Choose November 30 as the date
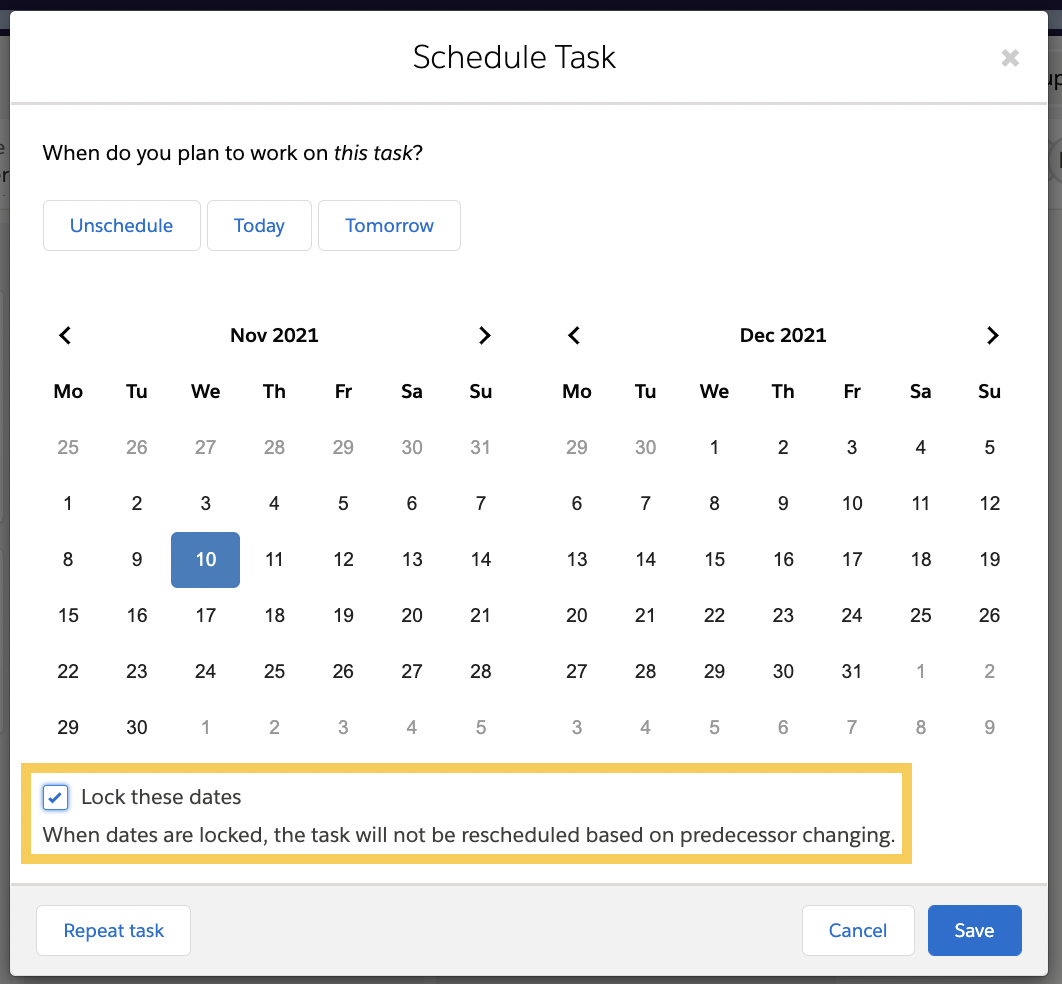1062x984 pixels. 137,727
